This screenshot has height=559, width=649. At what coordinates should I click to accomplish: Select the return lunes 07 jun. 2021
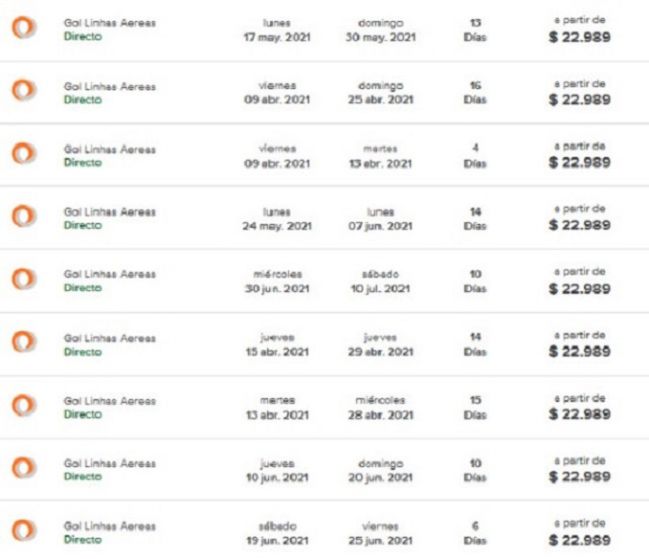click(x=380, y=219)
